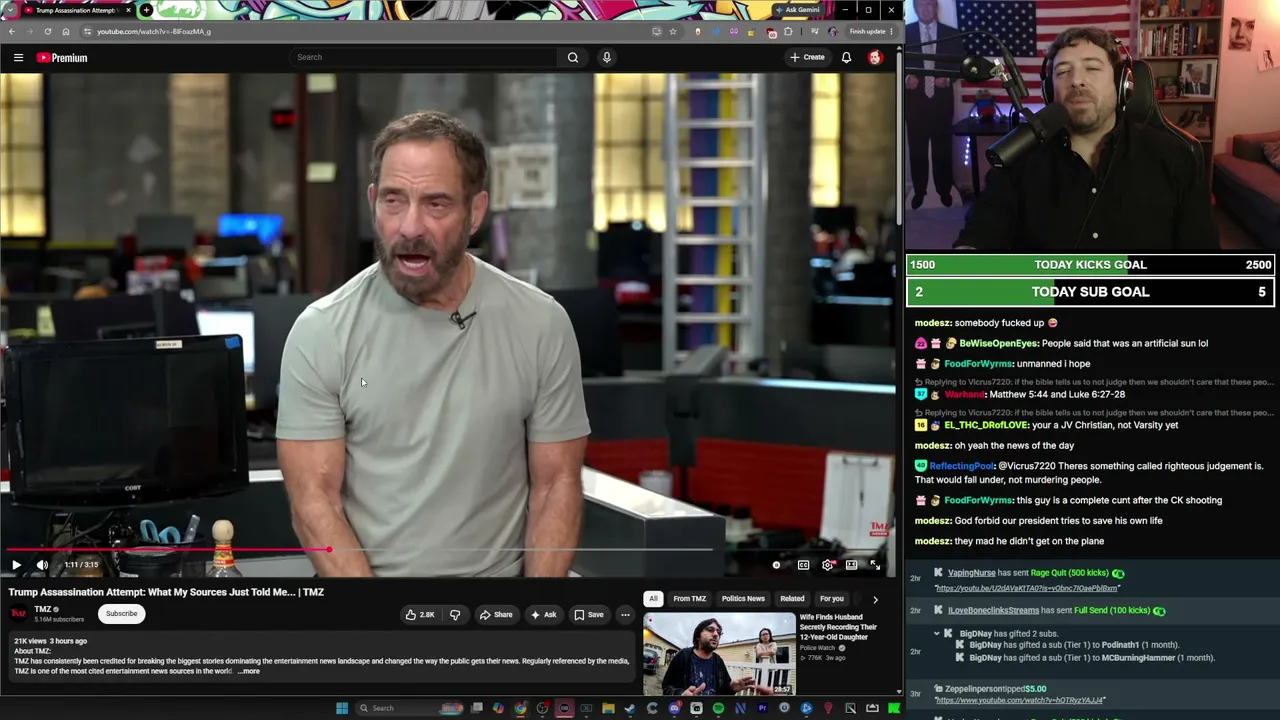
Task: Open the Zeppelinperson tip YouTube link
Action: pos(1019,700)
